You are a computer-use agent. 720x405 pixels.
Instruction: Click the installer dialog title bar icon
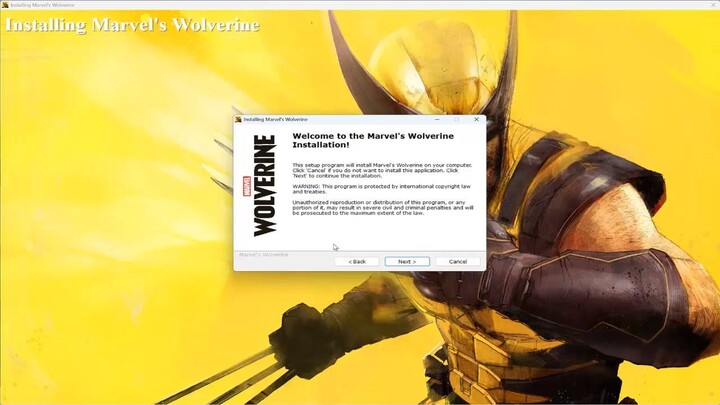coord(238,119)
